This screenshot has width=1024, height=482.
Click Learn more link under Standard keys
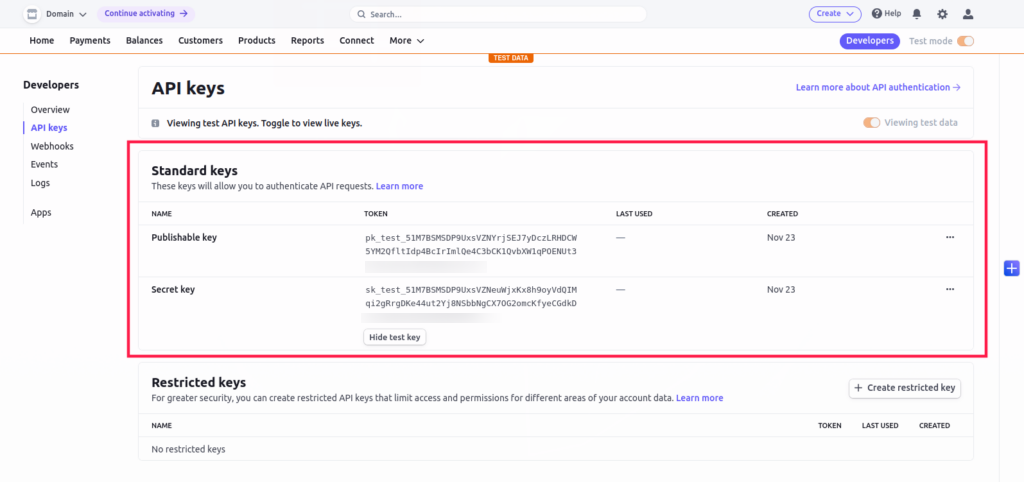point(400,186)
